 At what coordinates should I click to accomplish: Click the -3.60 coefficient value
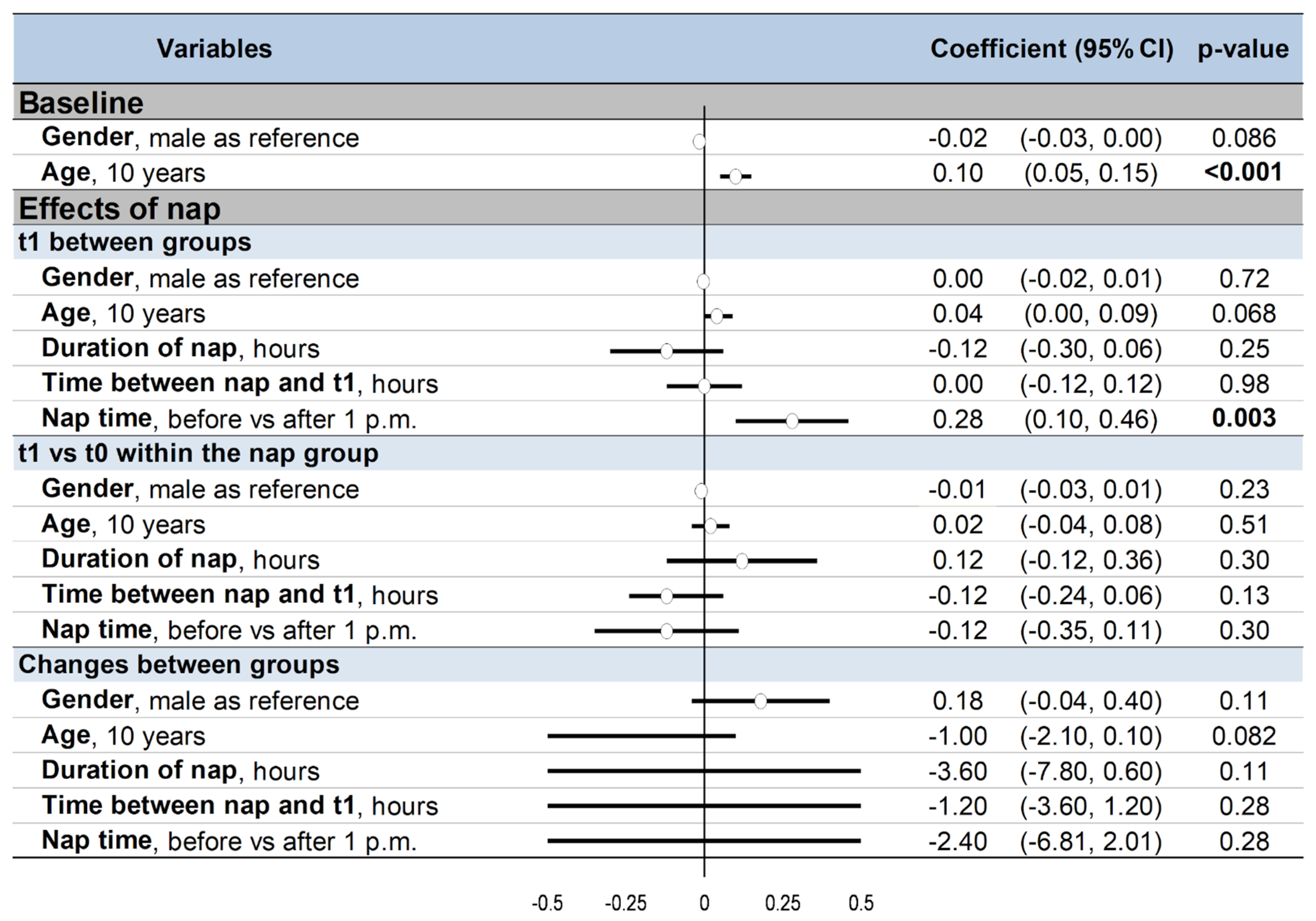click(958, 771)
